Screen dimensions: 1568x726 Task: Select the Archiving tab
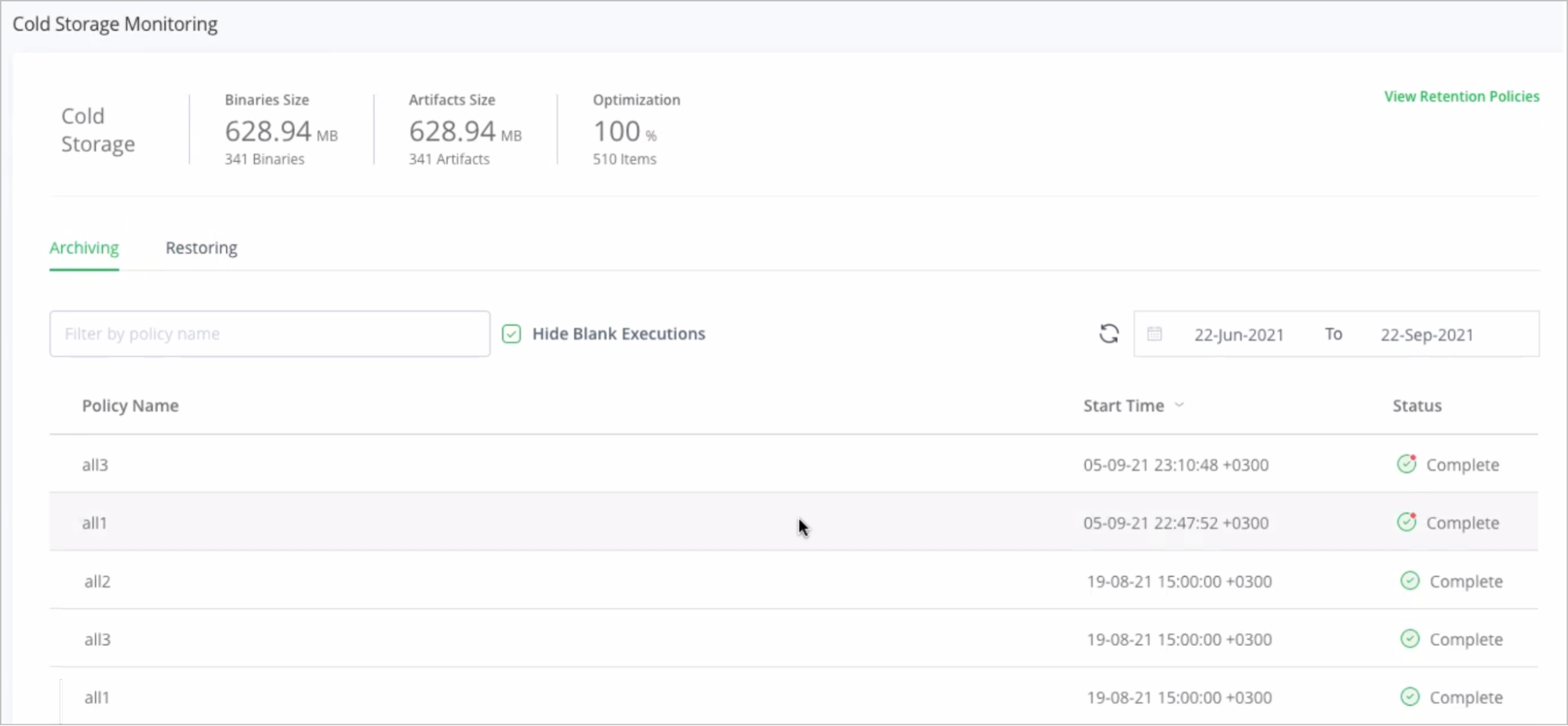click(x=84, y=247)
